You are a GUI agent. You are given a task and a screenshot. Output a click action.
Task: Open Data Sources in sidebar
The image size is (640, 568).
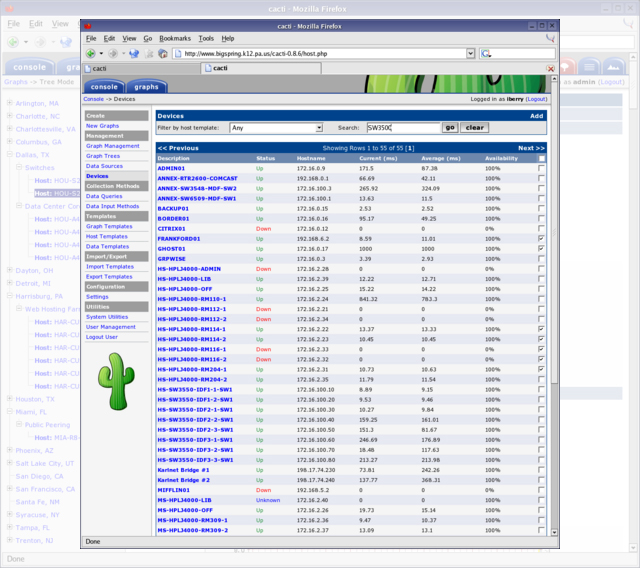click(104, 166)
